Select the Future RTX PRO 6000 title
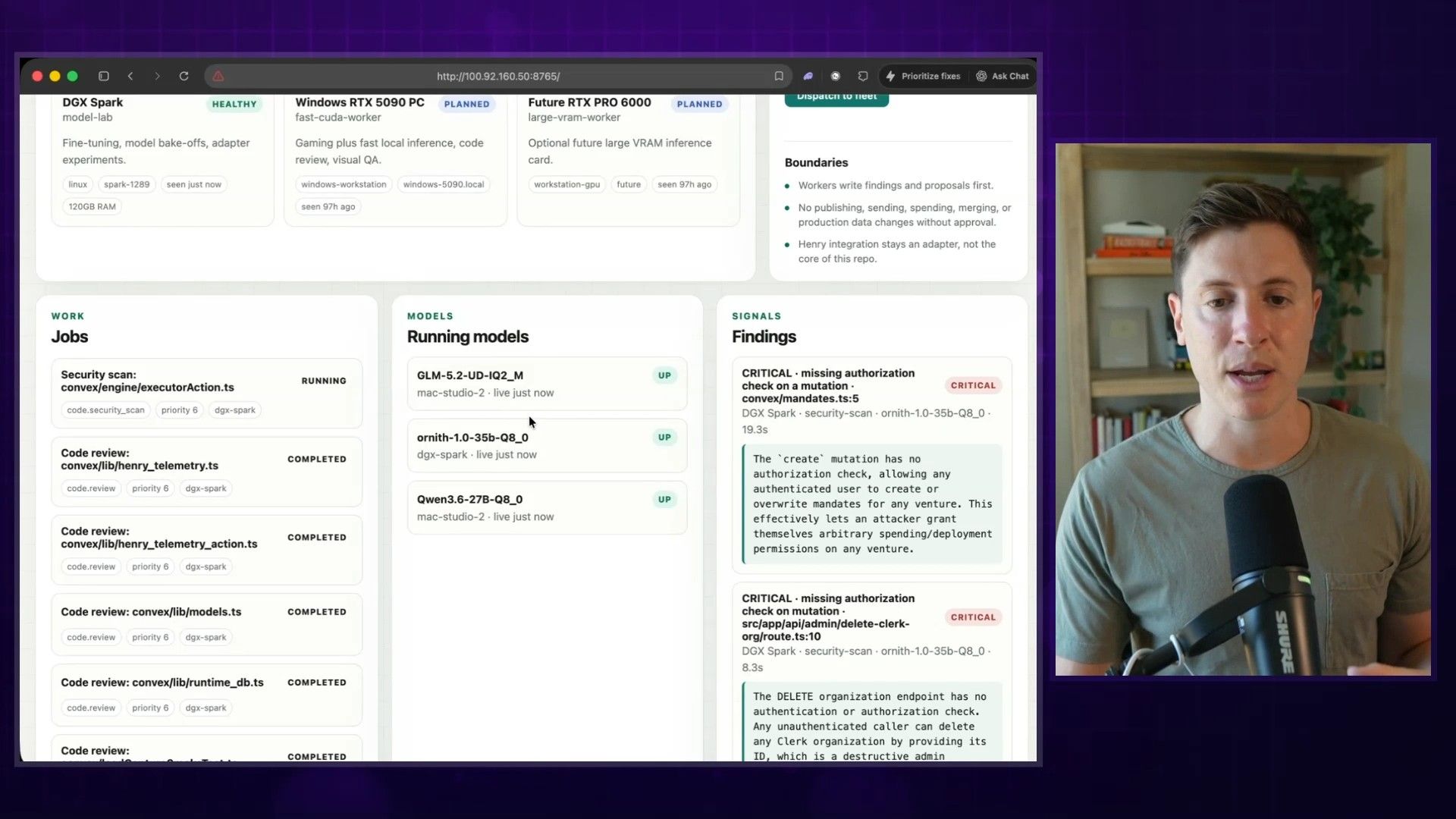Image resolution: width=1456 pixels, height=819 pixels. click(589, 102)
